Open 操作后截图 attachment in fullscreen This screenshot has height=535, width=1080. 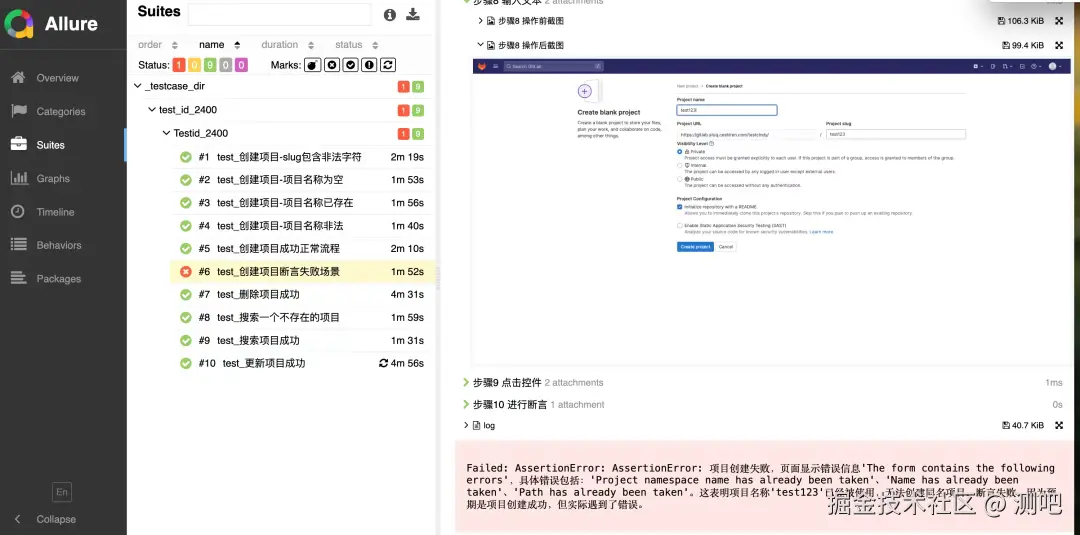pyautogui.click(x=1059, y=45)
